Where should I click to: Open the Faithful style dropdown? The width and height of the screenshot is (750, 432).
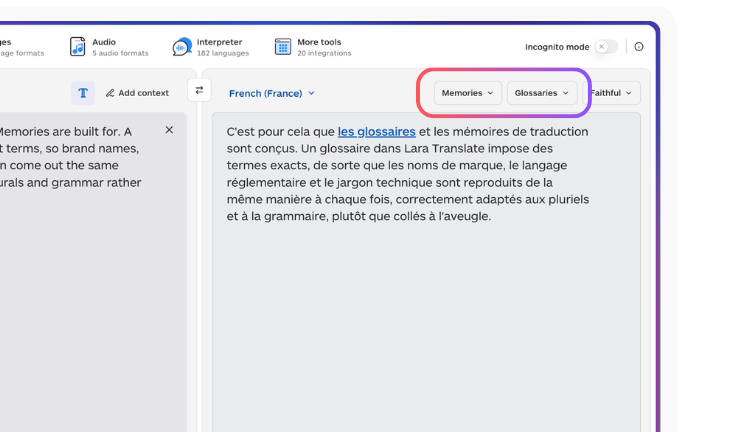611,93
